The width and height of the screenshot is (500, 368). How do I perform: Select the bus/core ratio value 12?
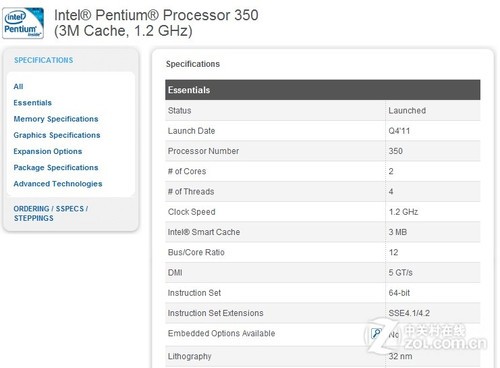[393, 252]
